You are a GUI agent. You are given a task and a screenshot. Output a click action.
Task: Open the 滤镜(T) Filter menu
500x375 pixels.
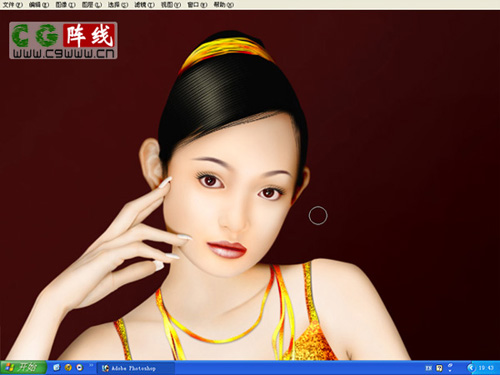click(x=145, y=5)
